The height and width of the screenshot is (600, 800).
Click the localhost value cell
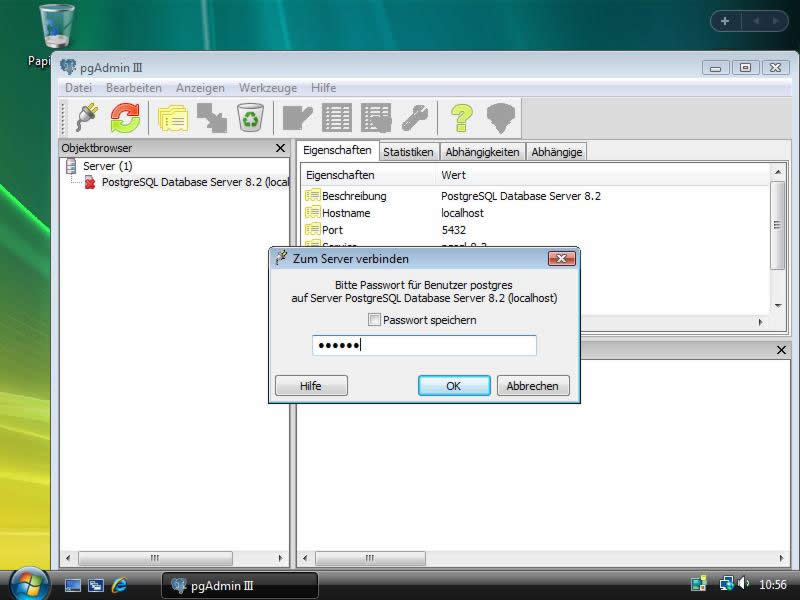coord(462,213)
